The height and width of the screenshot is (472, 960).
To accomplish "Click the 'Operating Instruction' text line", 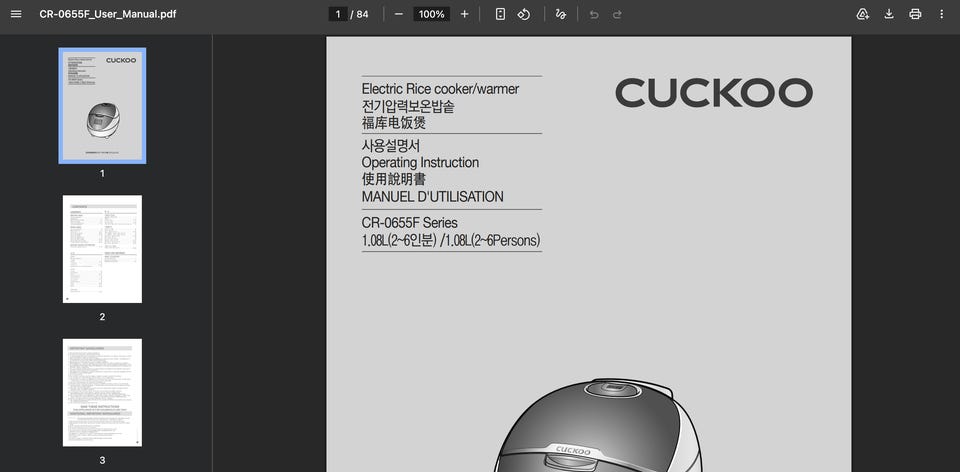I will pyautogui.click(x=420, y=163).
